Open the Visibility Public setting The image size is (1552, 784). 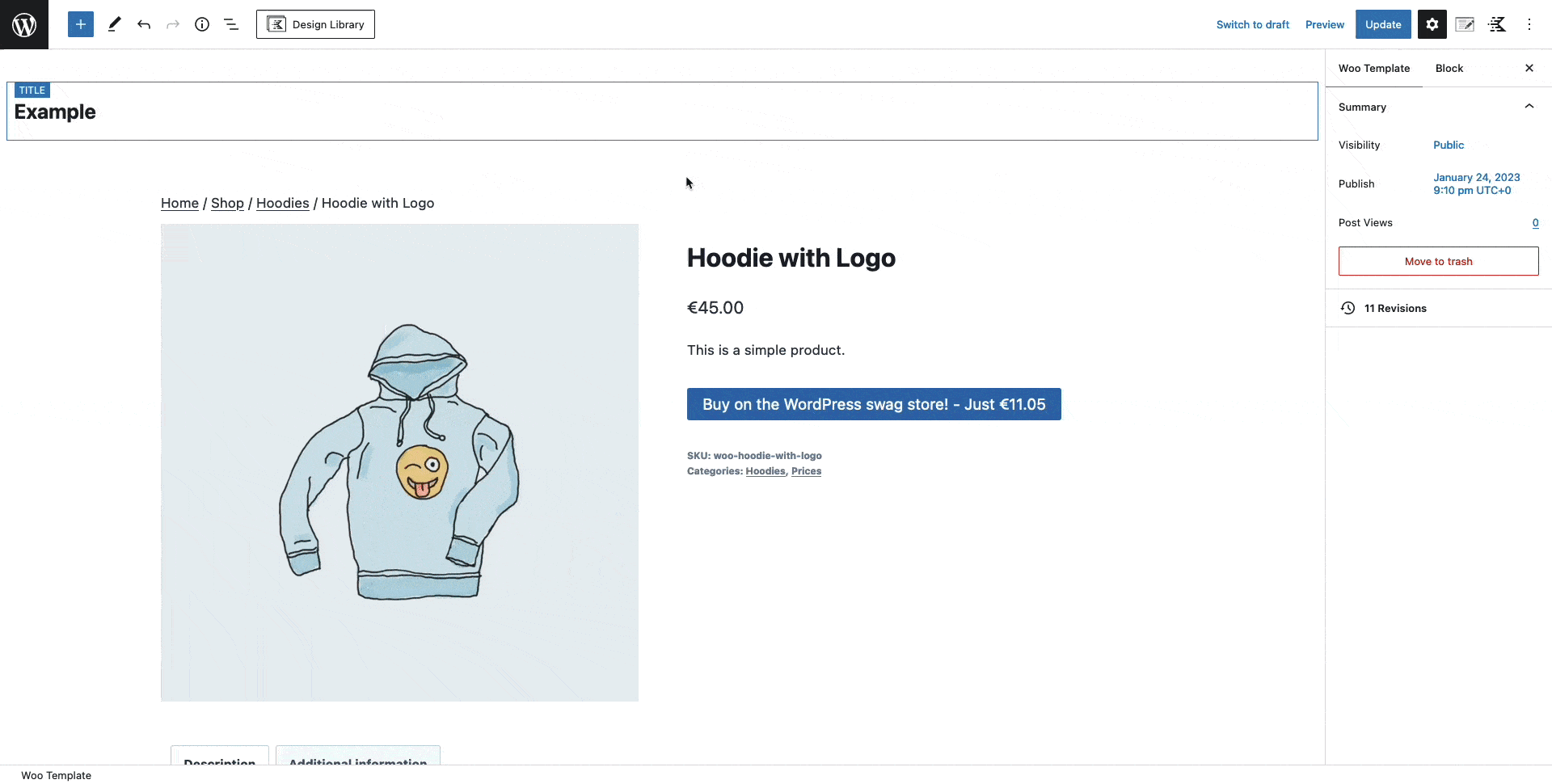[1448, 145]
